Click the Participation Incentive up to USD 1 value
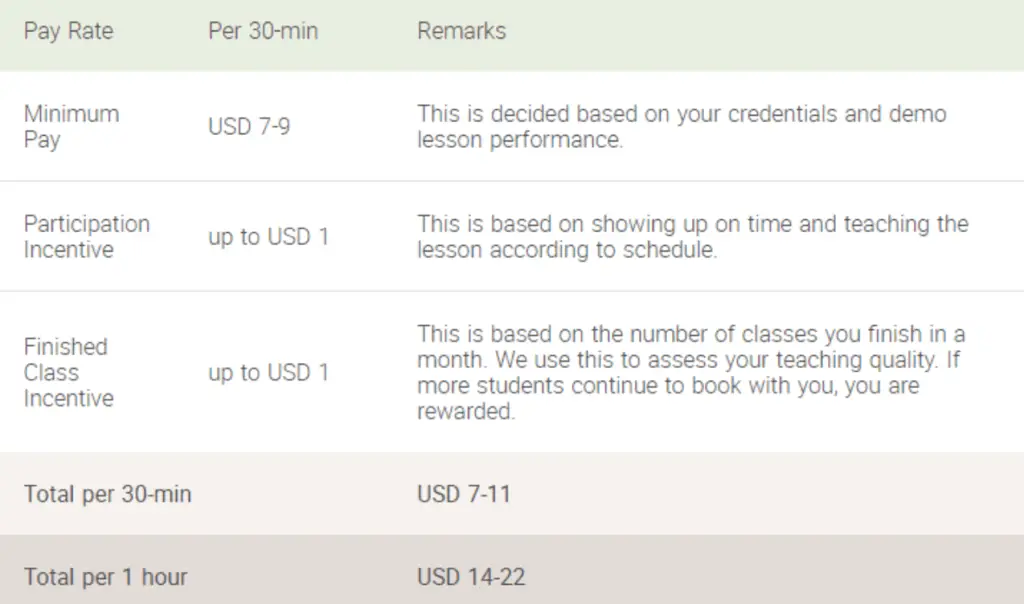Viewport: 1024px width, 604px height. 268,236
